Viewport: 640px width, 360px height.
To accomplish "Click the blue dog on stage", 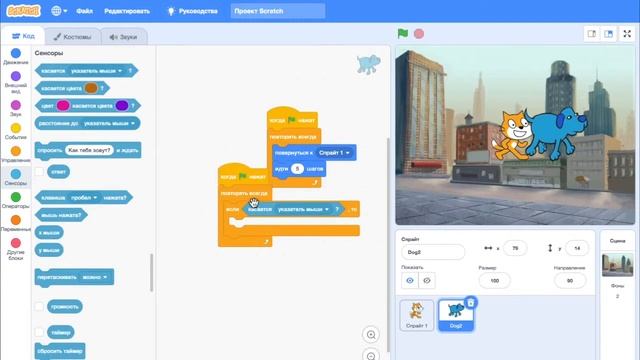I will pos(558,133).
